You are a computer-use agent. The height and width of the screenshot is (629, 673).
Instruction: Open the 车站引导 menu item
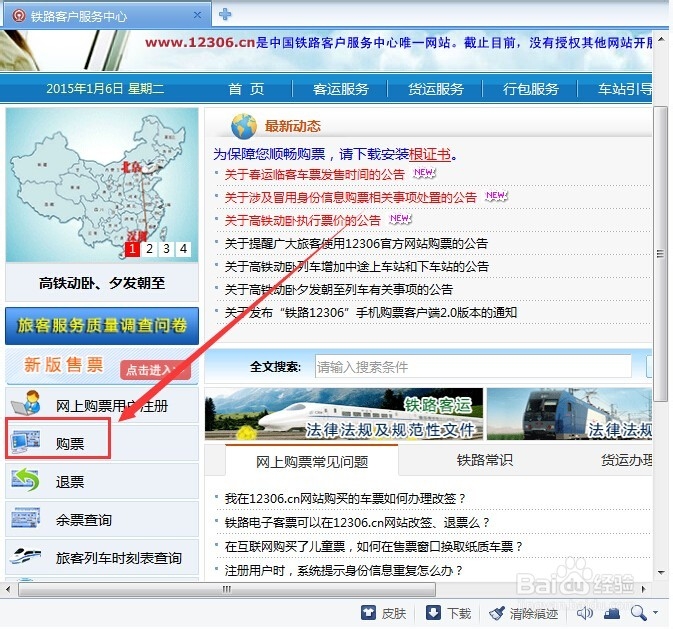click(x=625, y=89)
